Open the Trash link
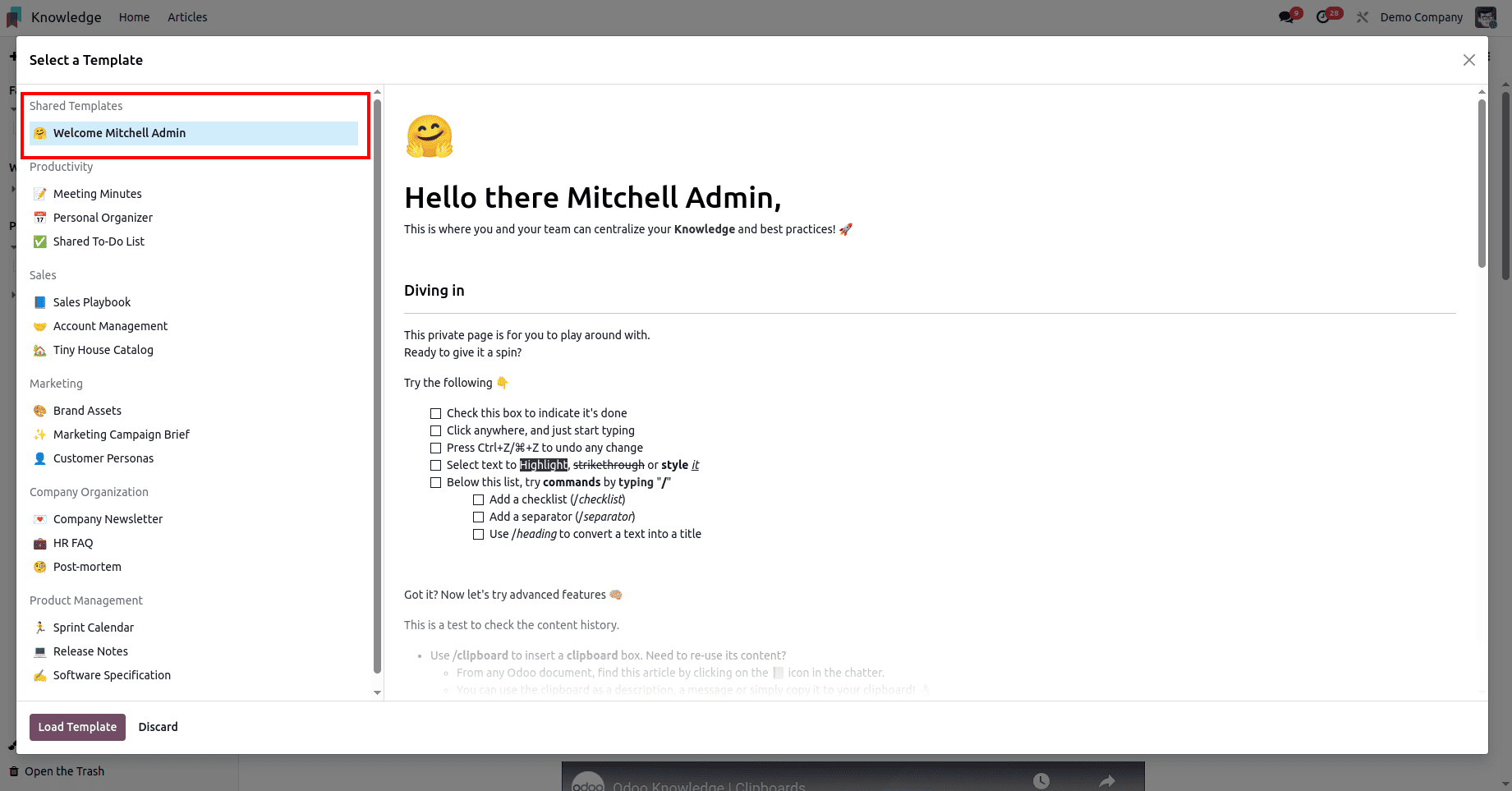Screen dimensions: 1512x791 click(64, 771)
